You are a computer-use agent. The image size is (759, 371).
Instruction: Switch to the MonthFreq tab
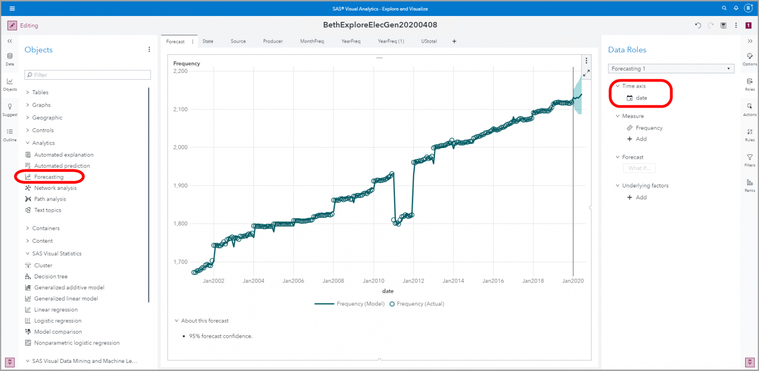(312, 42)
